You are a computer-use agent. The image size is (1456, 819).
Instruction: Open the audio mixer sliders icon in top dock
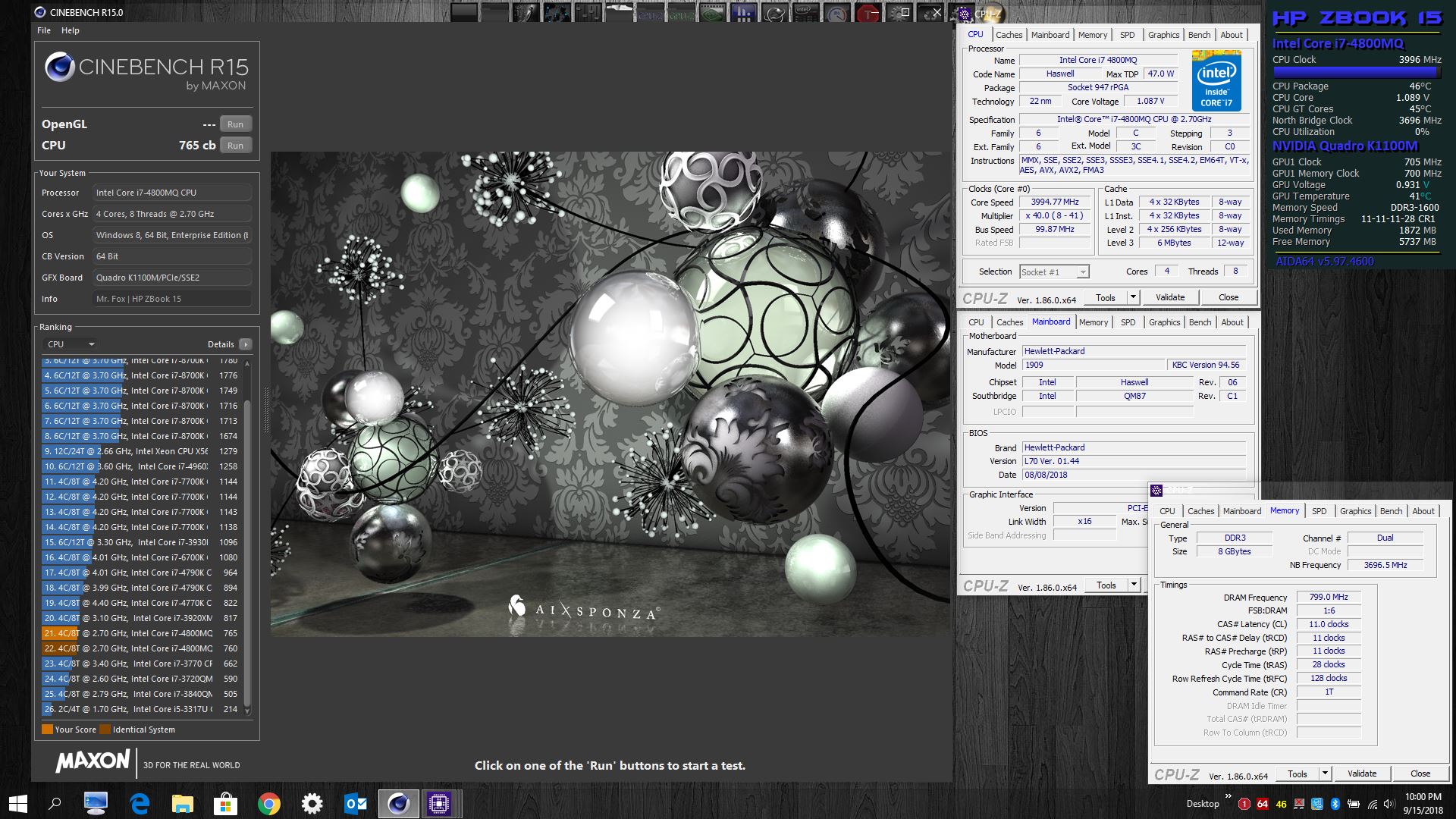tap(588, 12)
